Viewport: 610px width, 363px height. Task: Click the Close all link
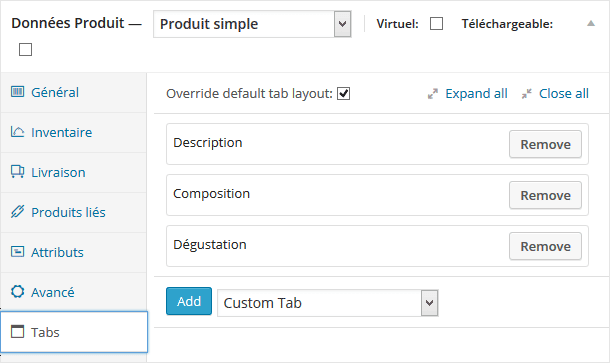(x=564, y=94)
